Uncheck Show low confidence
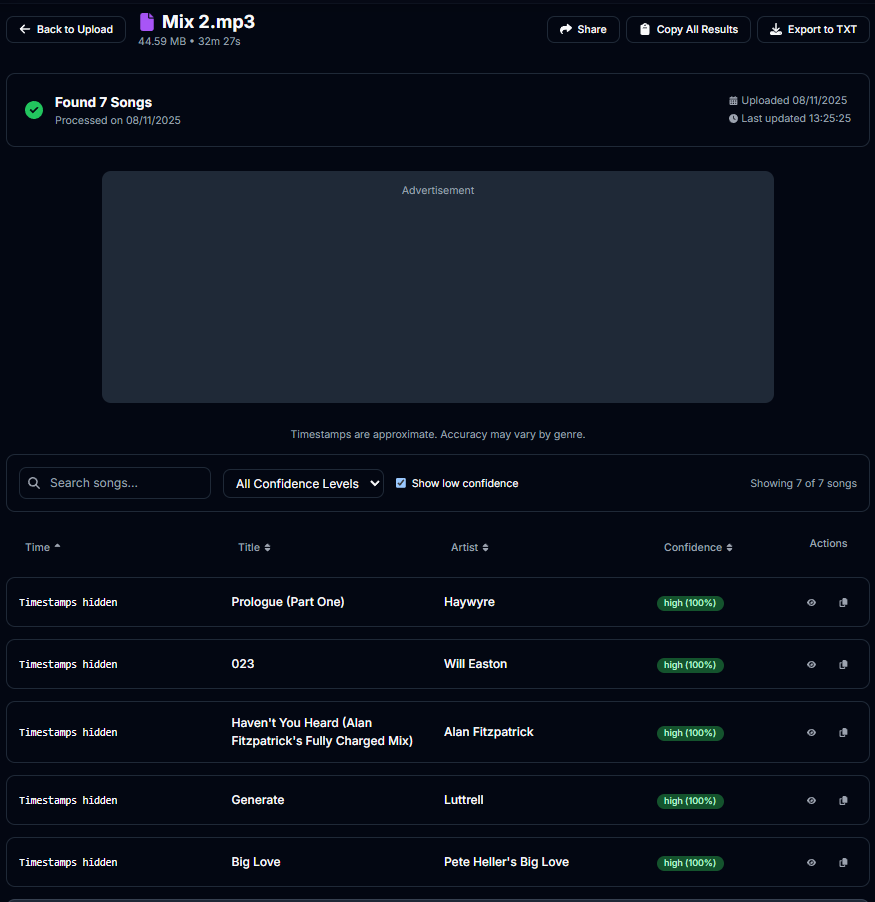Image resolution: width=875 pixels, height=902 pixels. tap(401, 482)
